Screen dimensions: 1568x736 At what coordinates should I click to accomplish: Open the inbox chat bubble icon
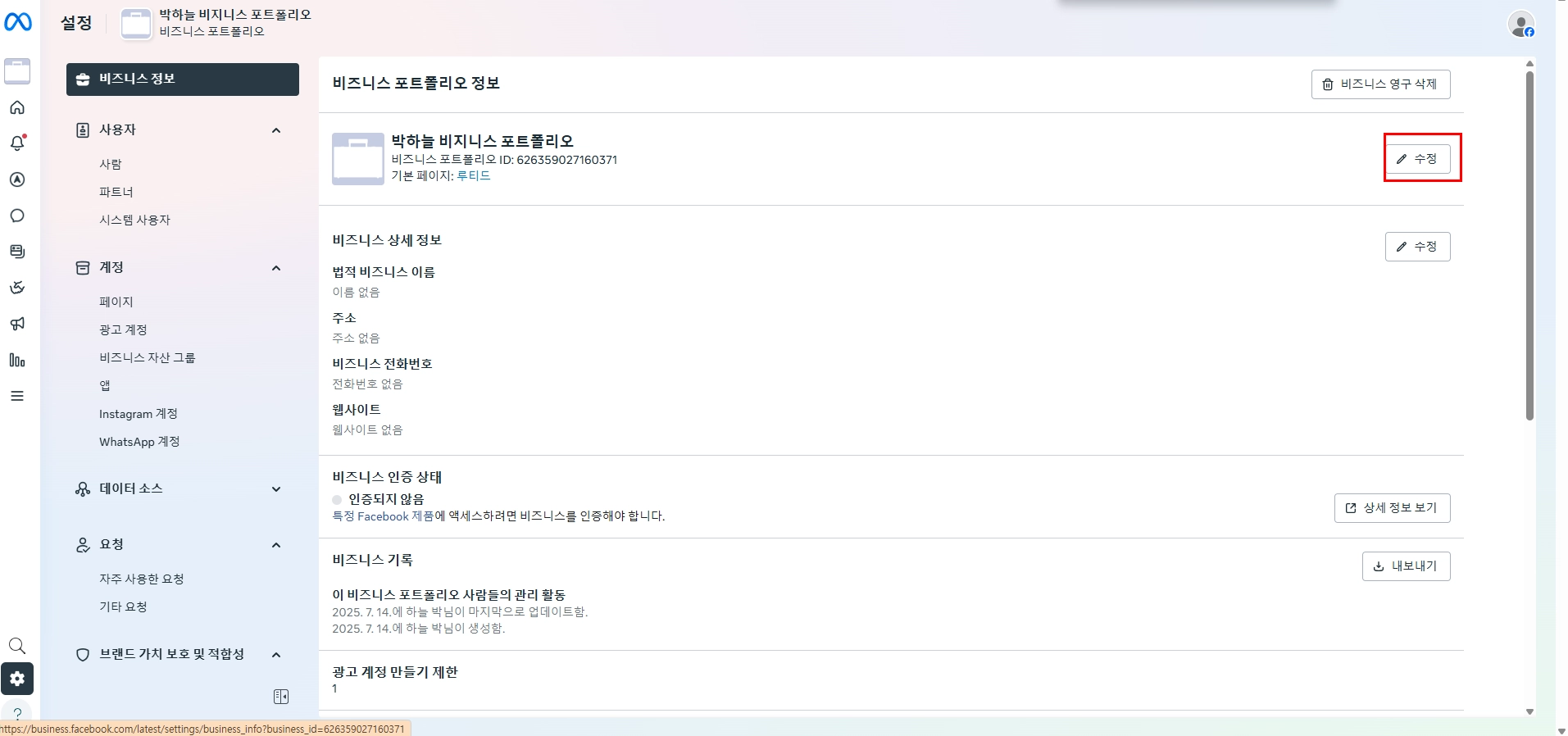(x=17, y=216)
